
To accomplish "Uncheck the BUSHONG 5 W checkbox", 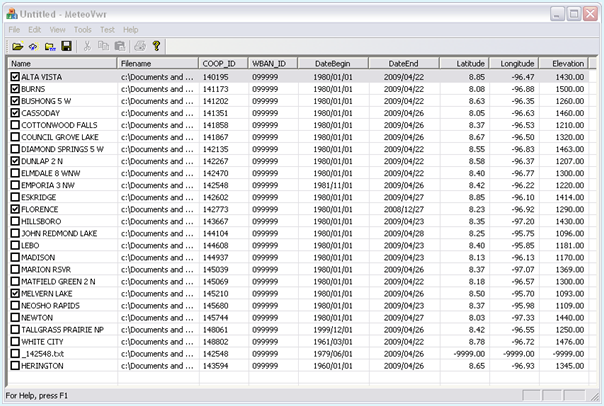I will point(15,101).
